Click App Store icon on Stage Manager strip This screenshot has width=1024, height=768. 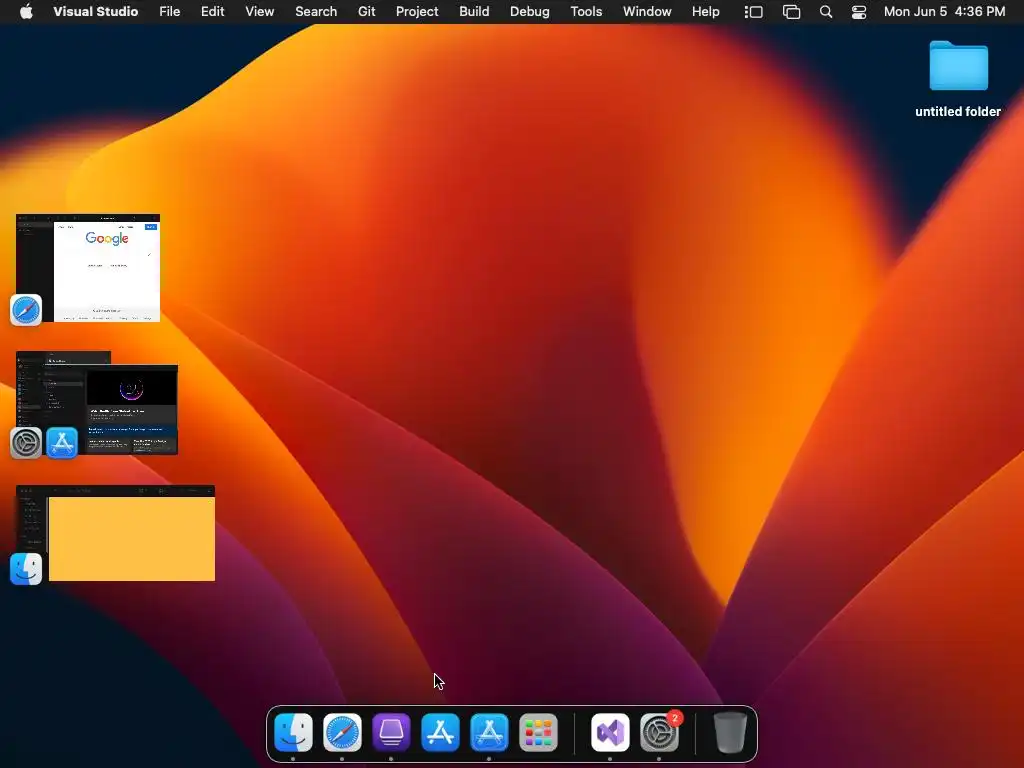(x=62, y=443)
